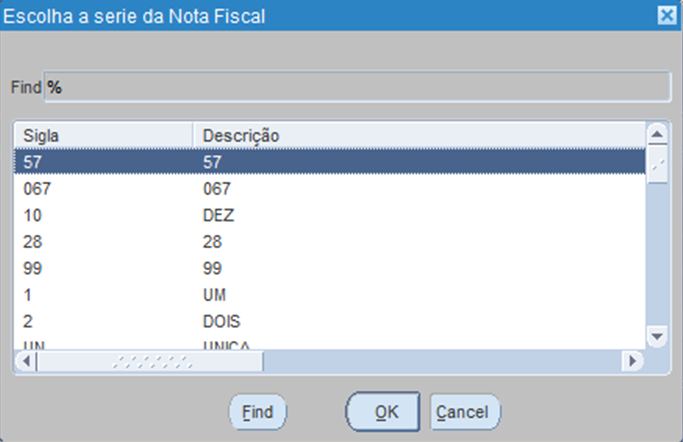
Task: Select the series 28 entry
Action: [330, 242]
